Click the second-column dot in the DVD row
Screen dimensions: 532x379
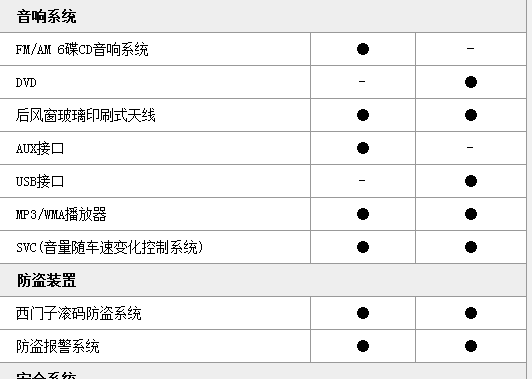pyautogui.click(x=471, y=82)
